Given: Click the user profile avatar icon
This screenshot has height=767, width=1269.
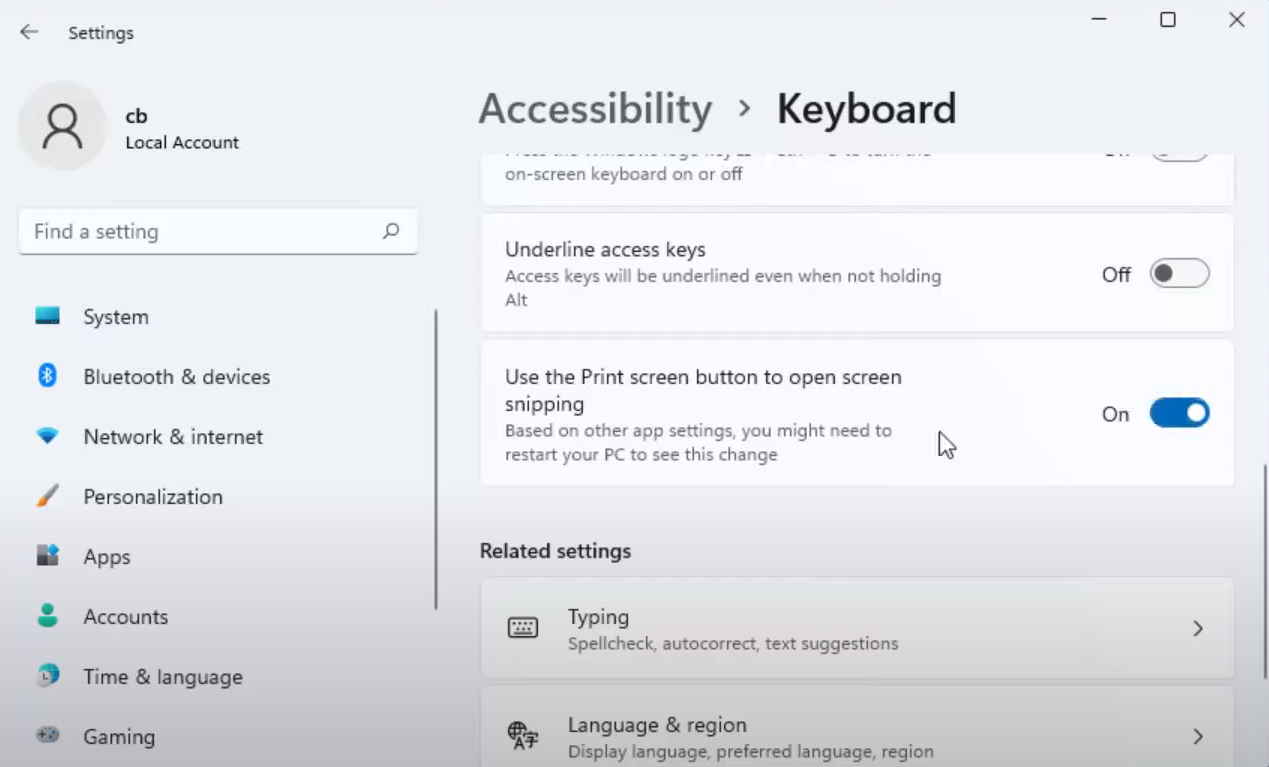Looking at the screenshot, I should coord(62,127).
